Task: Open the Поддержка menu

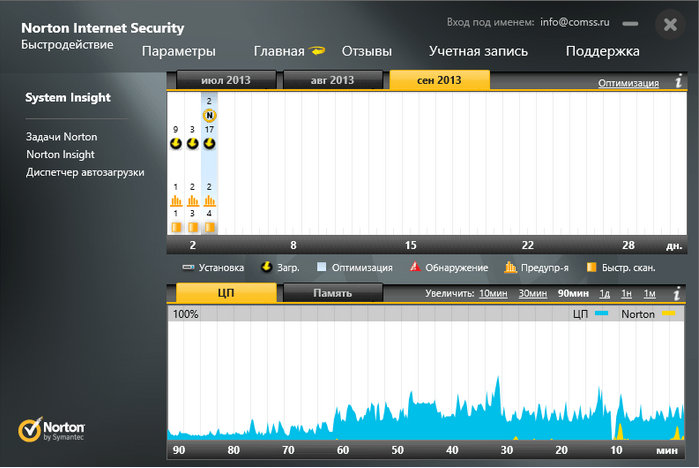Action: click(x=602, y=51)
